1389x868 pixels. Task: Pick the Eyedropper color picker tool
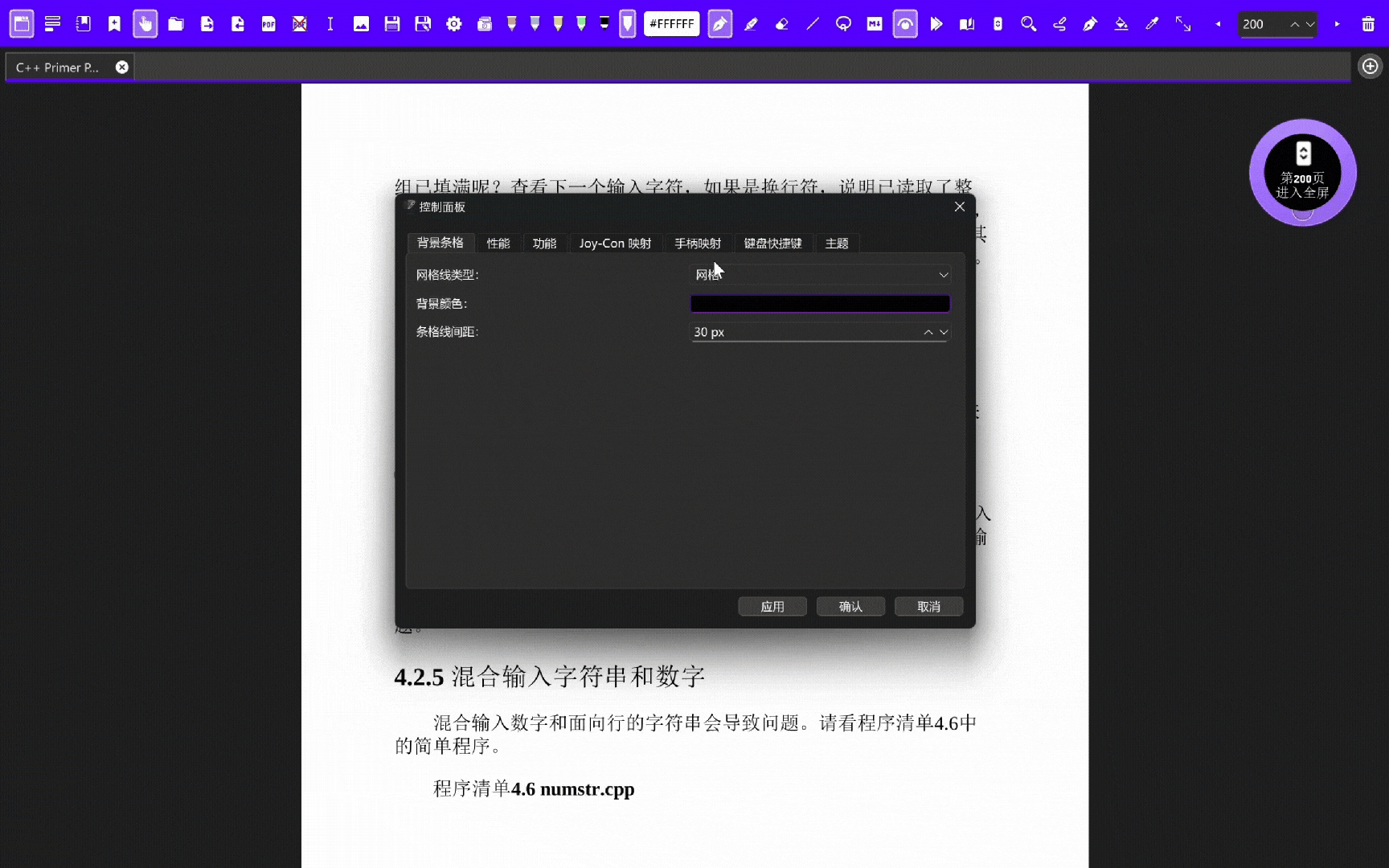(x=1153, y=23)
